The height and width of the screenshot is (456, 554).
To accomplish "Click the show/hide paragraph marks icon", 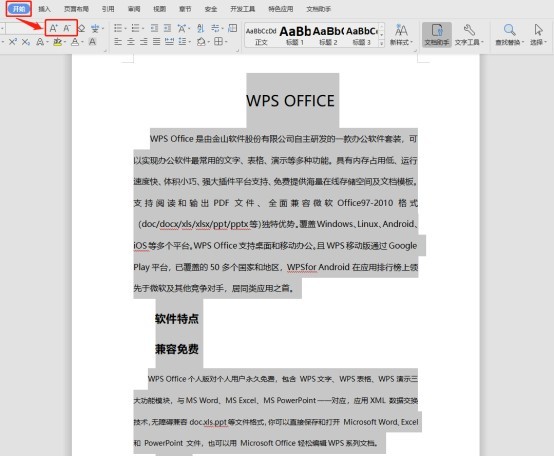I will [215, 28].
